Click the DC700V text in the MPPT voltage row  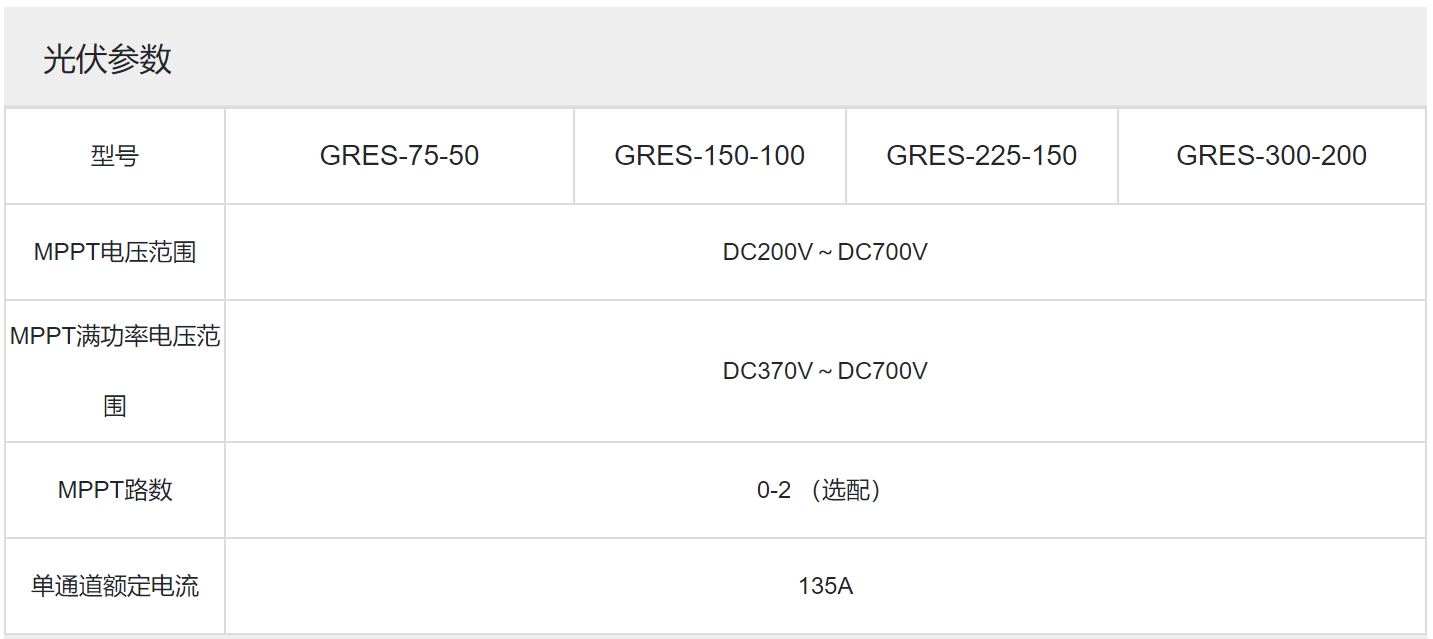coord(883,252)
